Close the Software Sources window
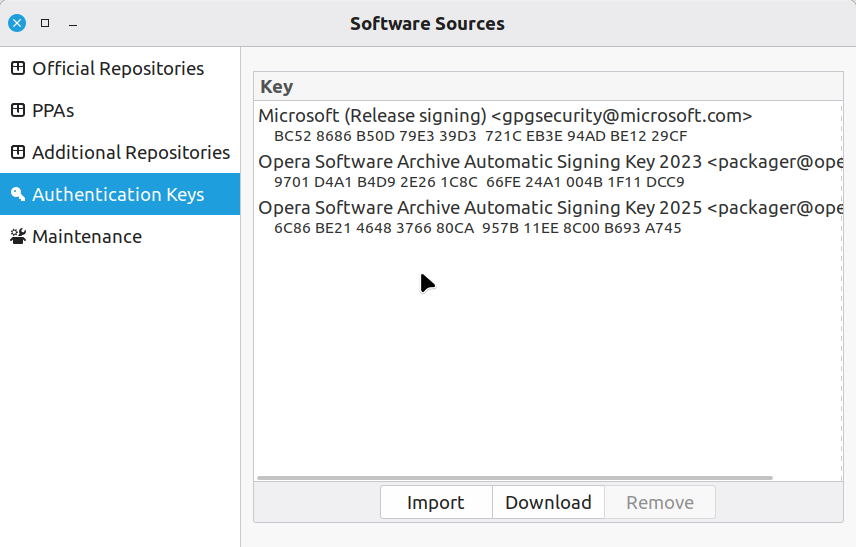 (x=17, y=23)
